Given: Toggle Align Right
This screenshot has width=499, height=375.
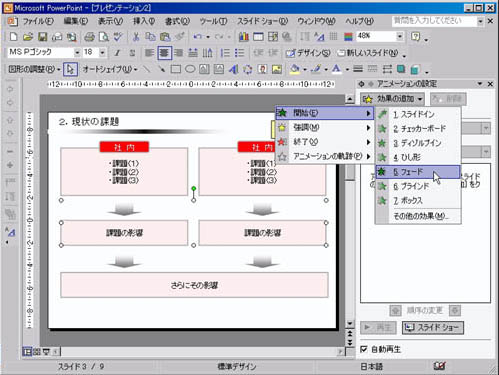Looking at the screenshot, I should [x=179, y=53].
